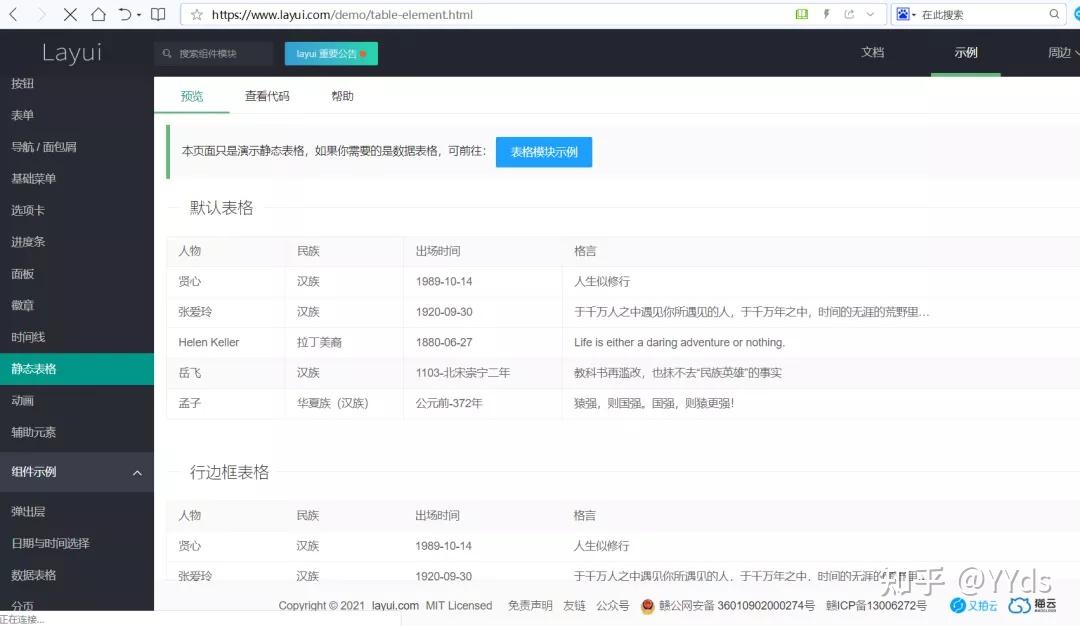Stop page loading with X icon

click(70, 14)
